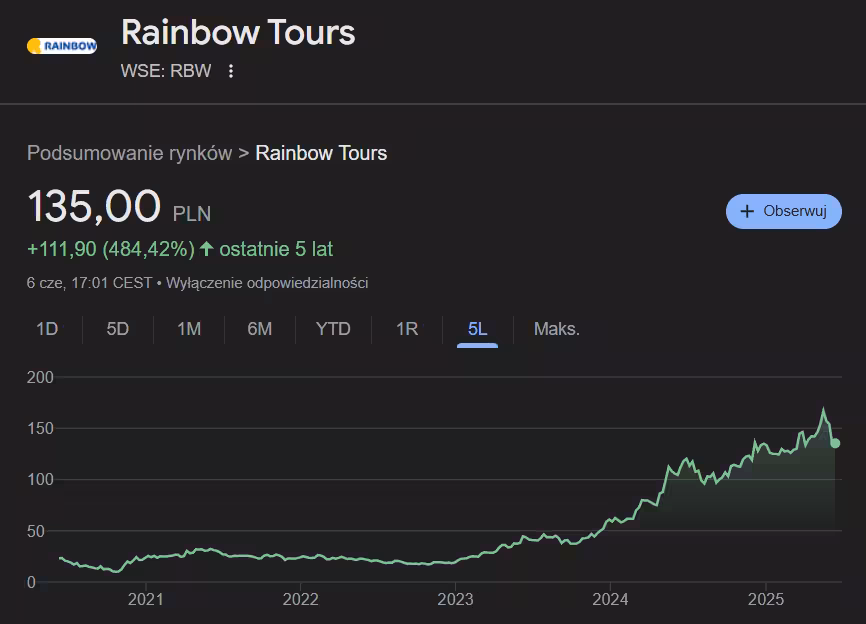Click the 2025 label on chart axis
Screen dimensions: 866x624
click(765, 599)
